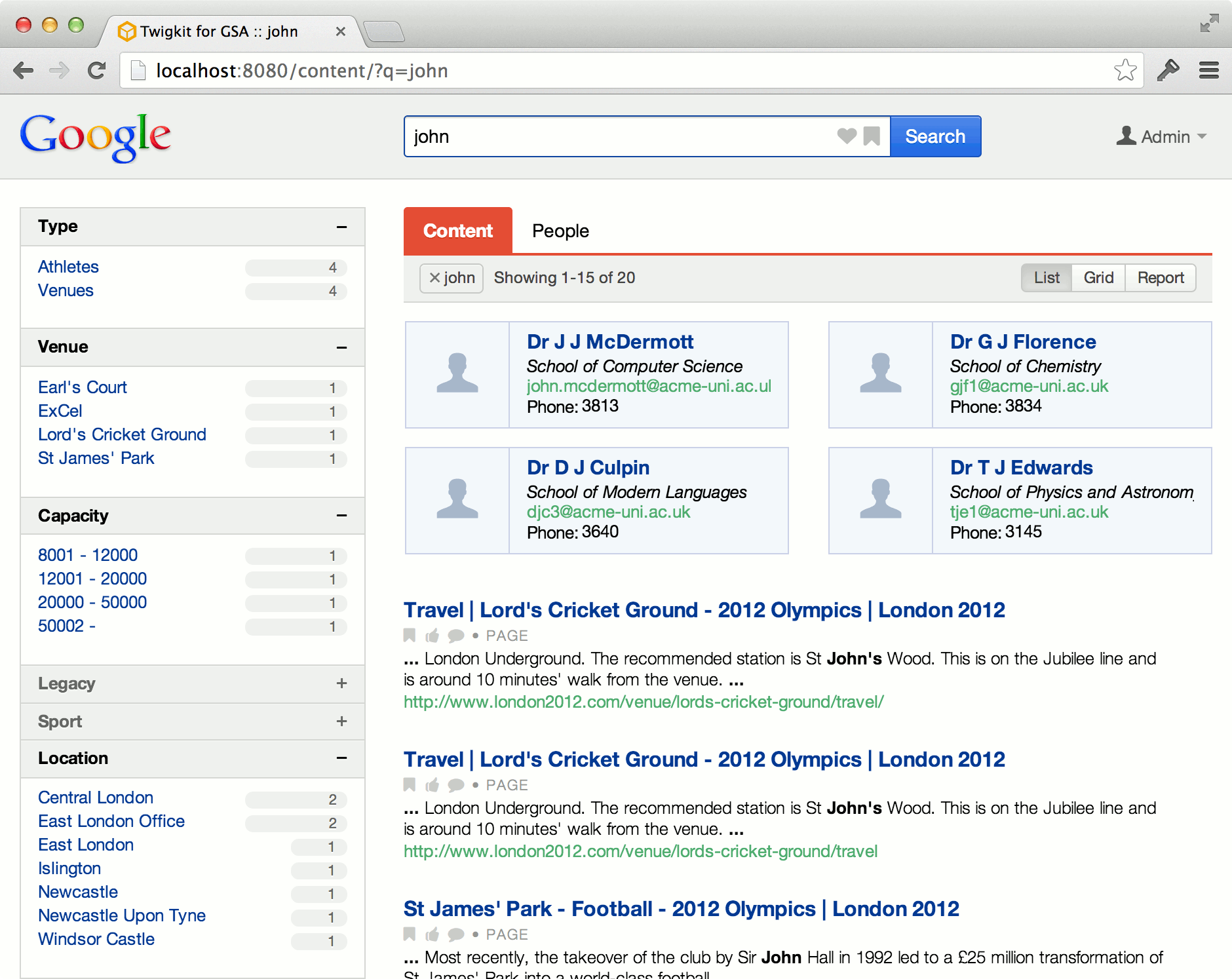Reload the page with the refresh icon

[x=97, y=70]
